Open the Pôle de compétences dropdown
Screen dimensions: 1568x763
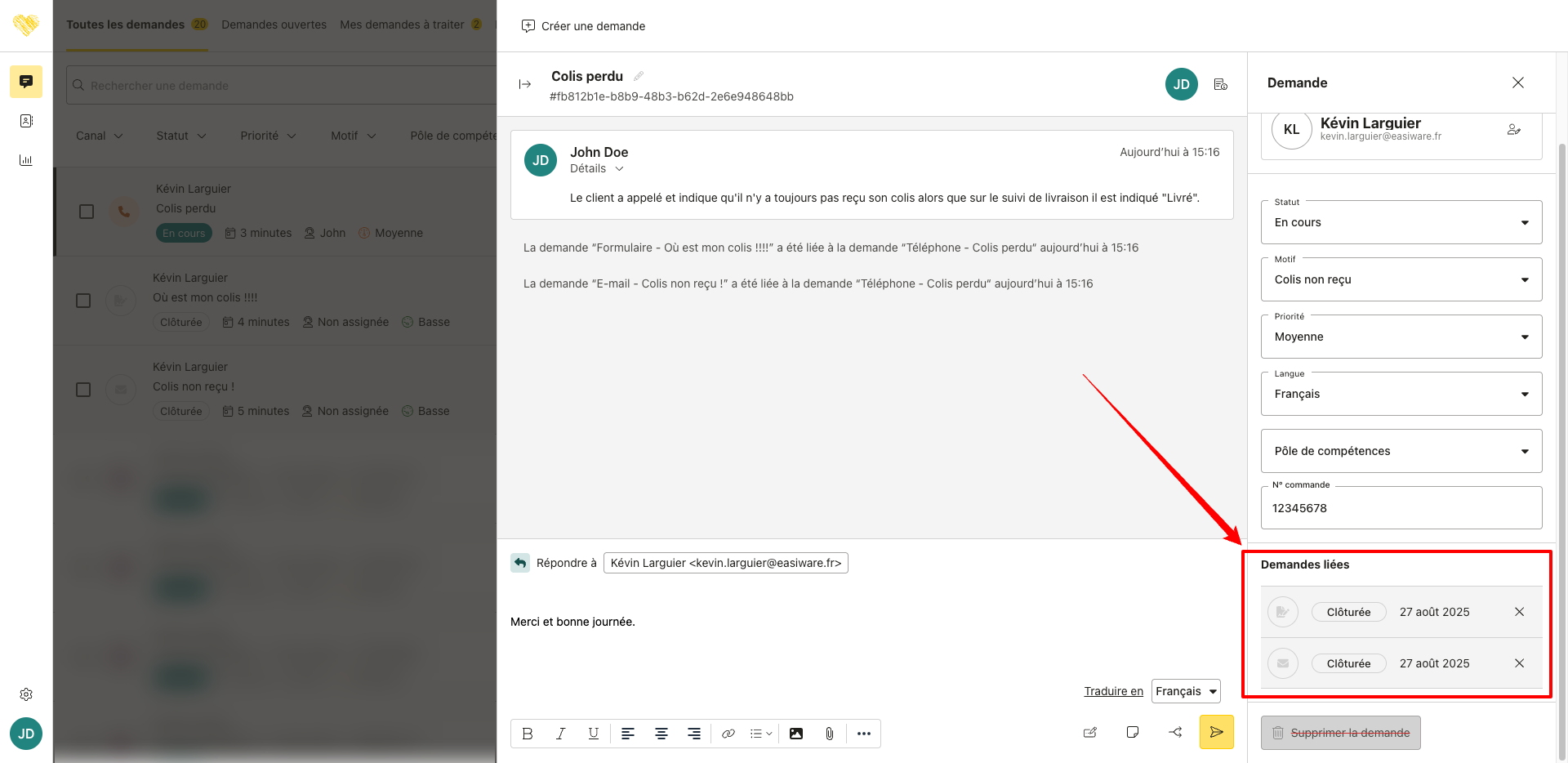tap(1401, 452)
